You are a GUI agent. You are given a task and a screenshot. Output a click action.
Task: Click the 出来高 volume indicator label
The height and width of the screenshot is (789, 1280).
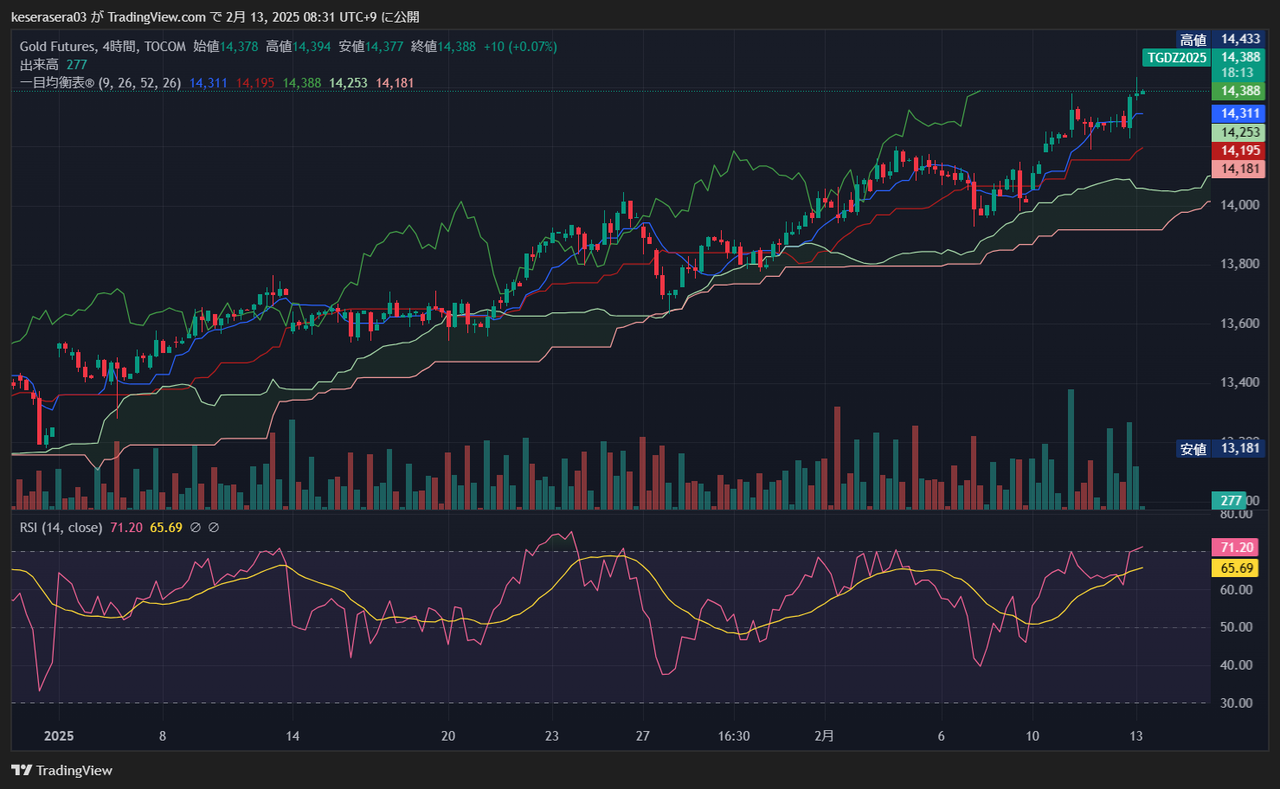point(40,64)
